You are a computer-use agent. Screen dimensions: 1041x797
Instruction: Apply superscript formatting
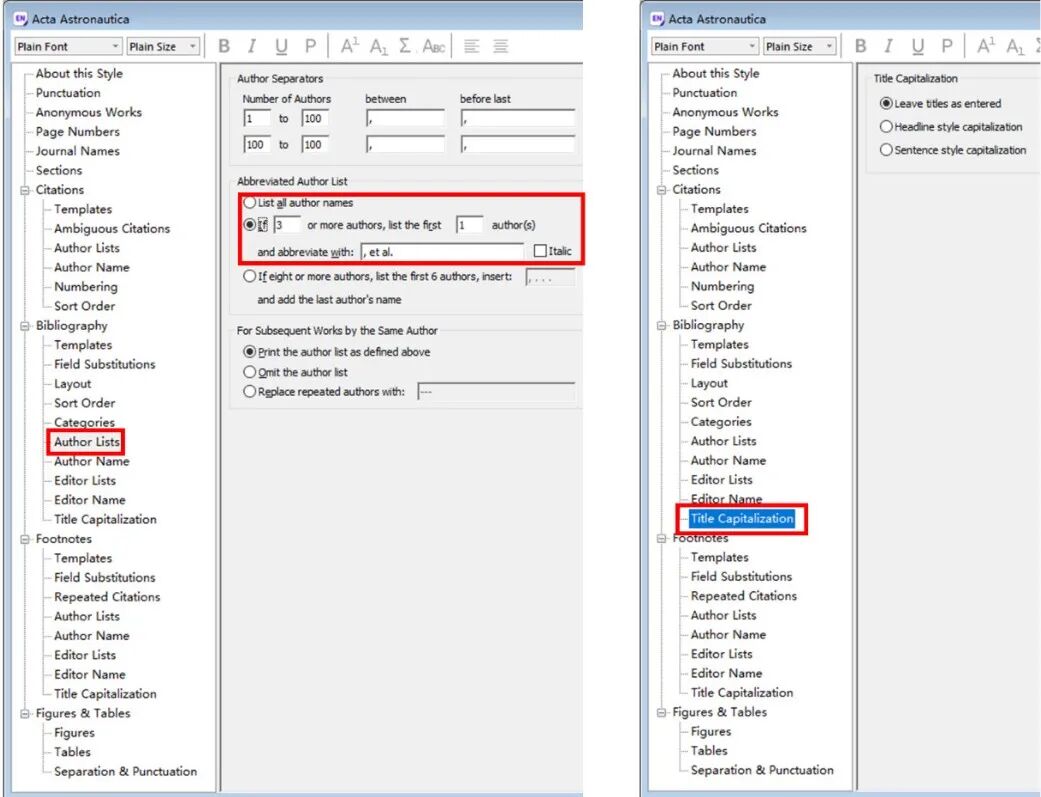click(x=349, y=45)
